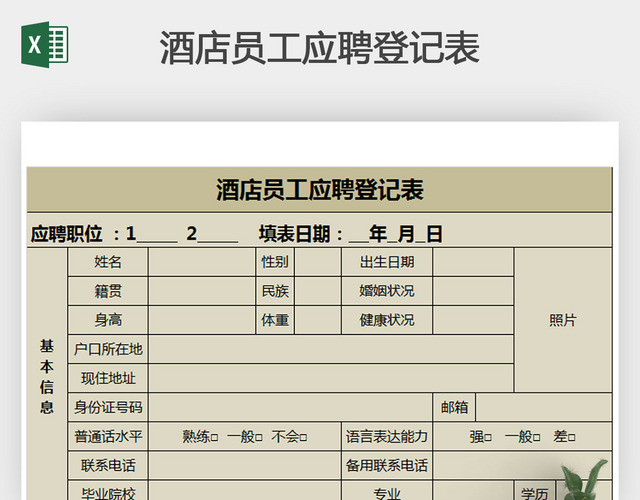Image resolution: width=640 pixels, height=500 pixels.
Task: Select the 户口所在地 label cell
Action: [x=108, y=349]
